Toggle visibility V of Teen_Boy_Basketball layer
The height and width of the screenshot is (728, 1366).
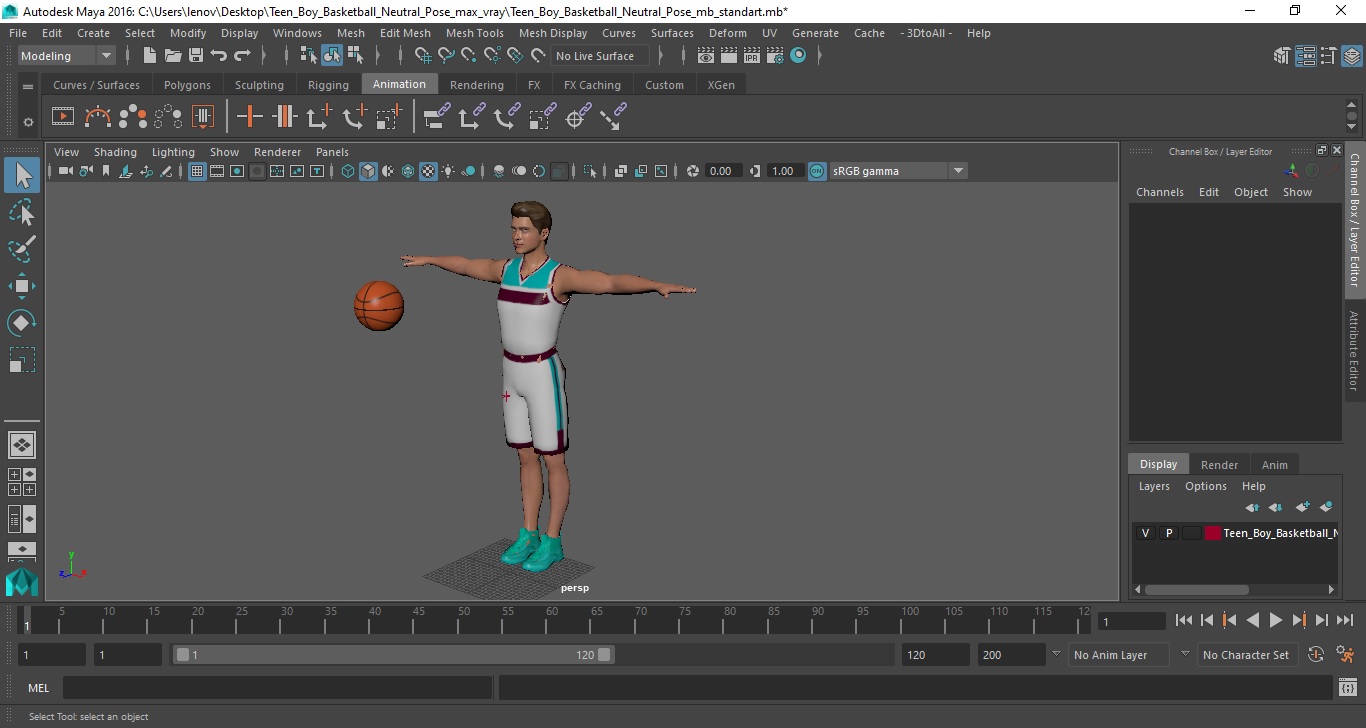[1145, 533]
